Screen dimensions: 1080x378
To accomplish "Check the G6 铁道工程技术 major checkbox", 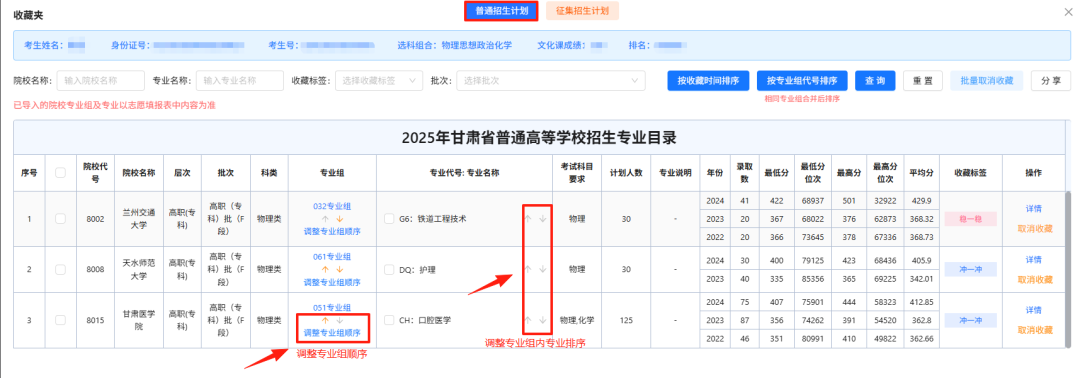I will pyautogui.click(x=389, y=218).
